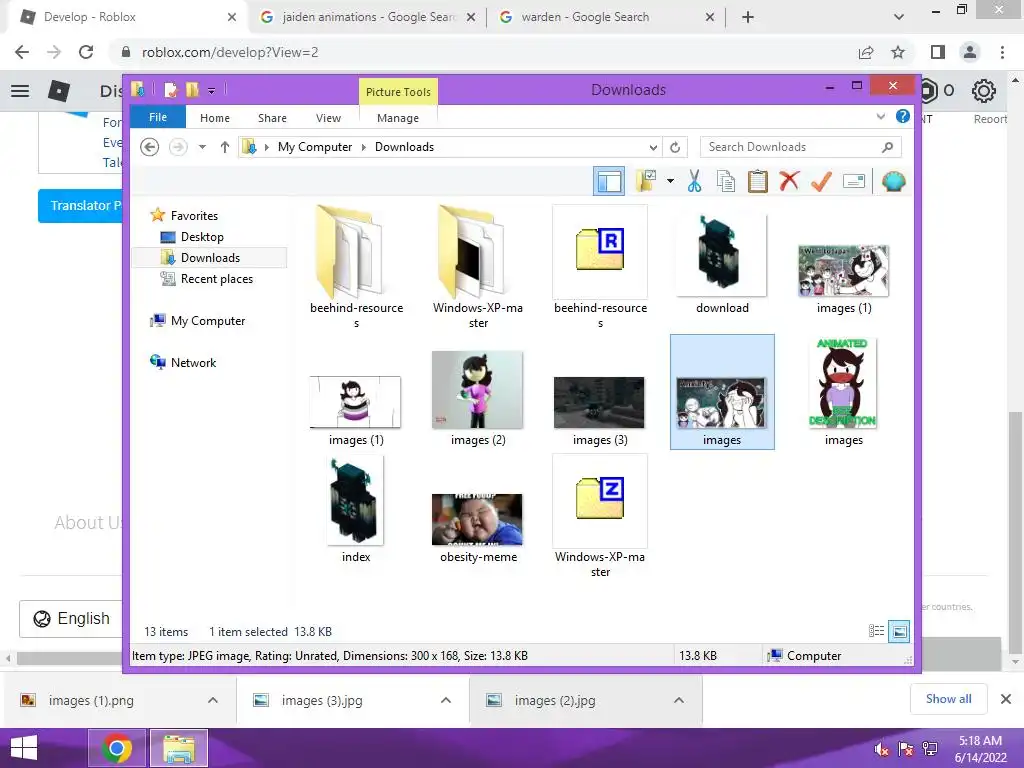Select the Picture Tools contextual tab
The height and width of the screenshot is (768, 1024).
(398, 92)
